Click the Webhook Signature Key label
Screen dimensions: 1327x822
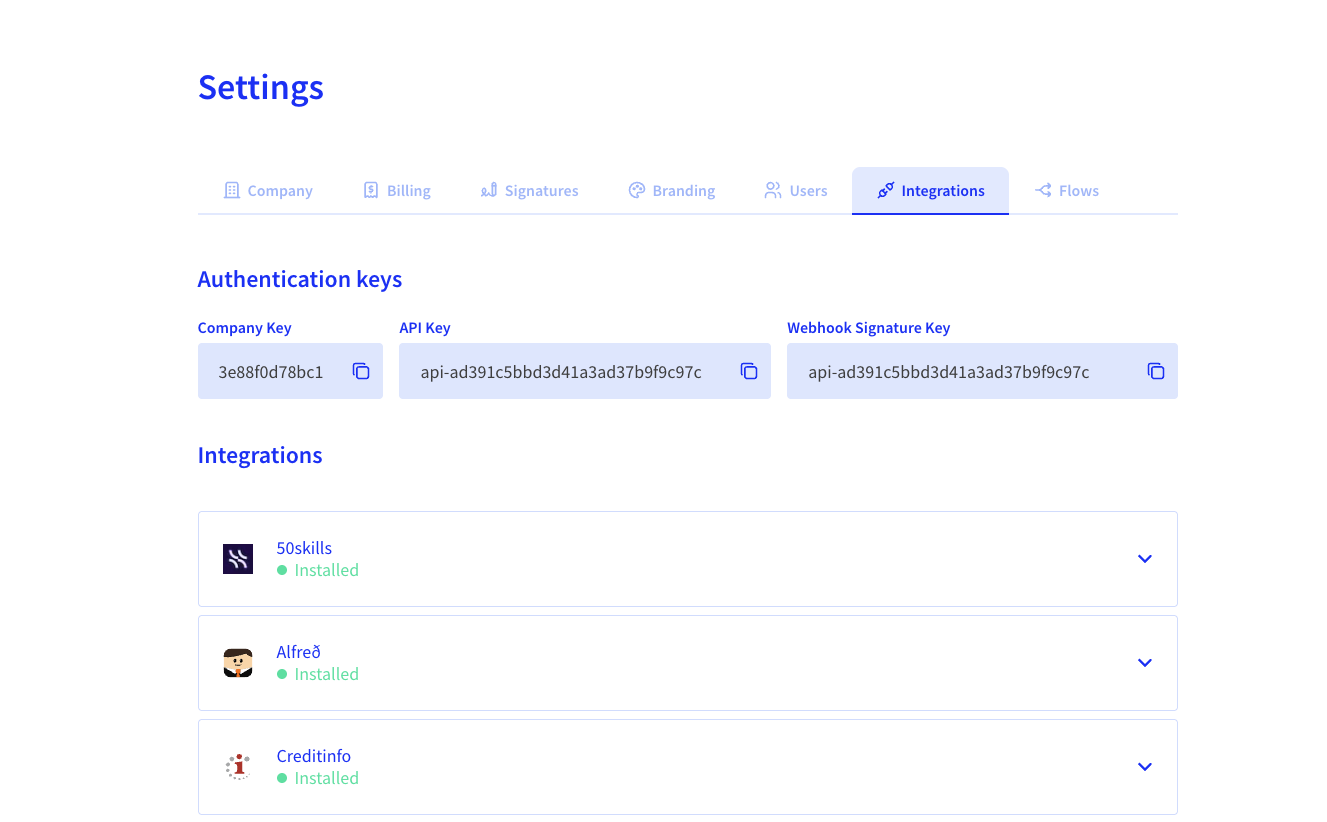click(x=869, y=328)
